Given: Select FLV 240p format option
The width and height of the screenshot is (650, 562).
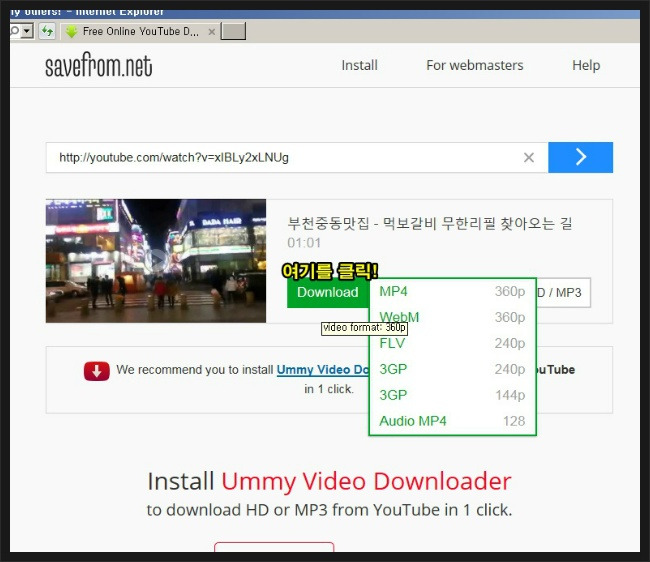Looking at the screenshot, I should [452, 343].
